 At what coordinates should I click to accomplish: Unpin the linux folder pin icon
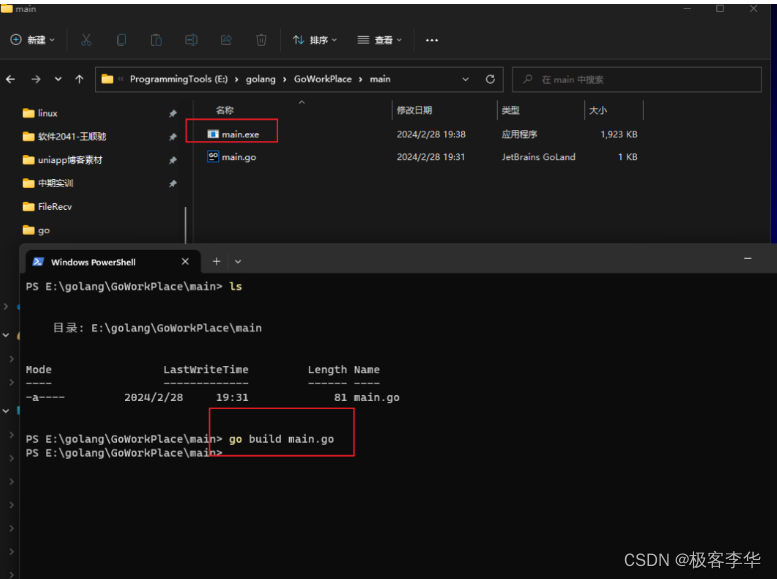(172, 114)
